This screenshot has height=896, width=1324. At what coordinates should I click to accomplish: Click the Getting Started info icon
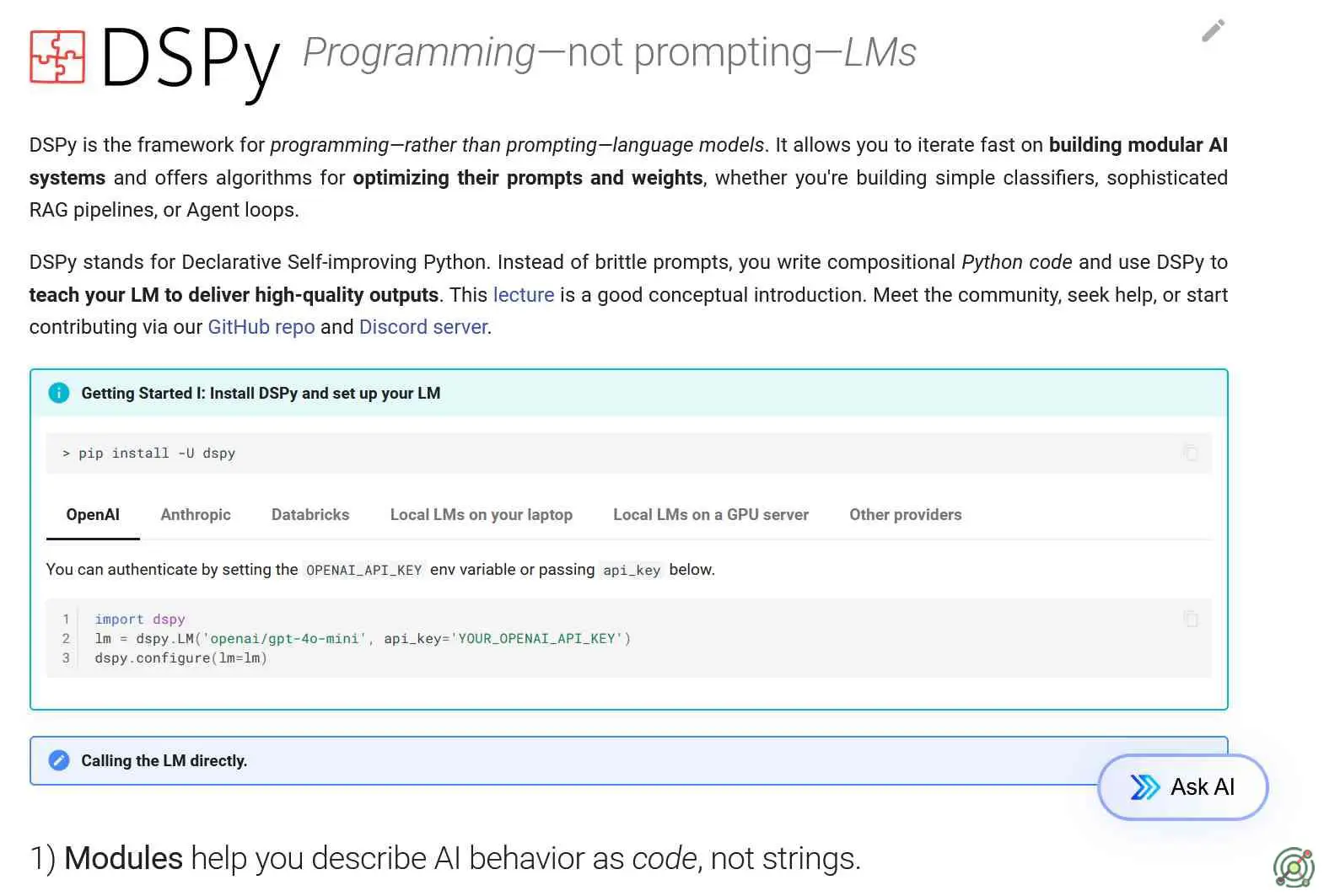tap(59, 393)
